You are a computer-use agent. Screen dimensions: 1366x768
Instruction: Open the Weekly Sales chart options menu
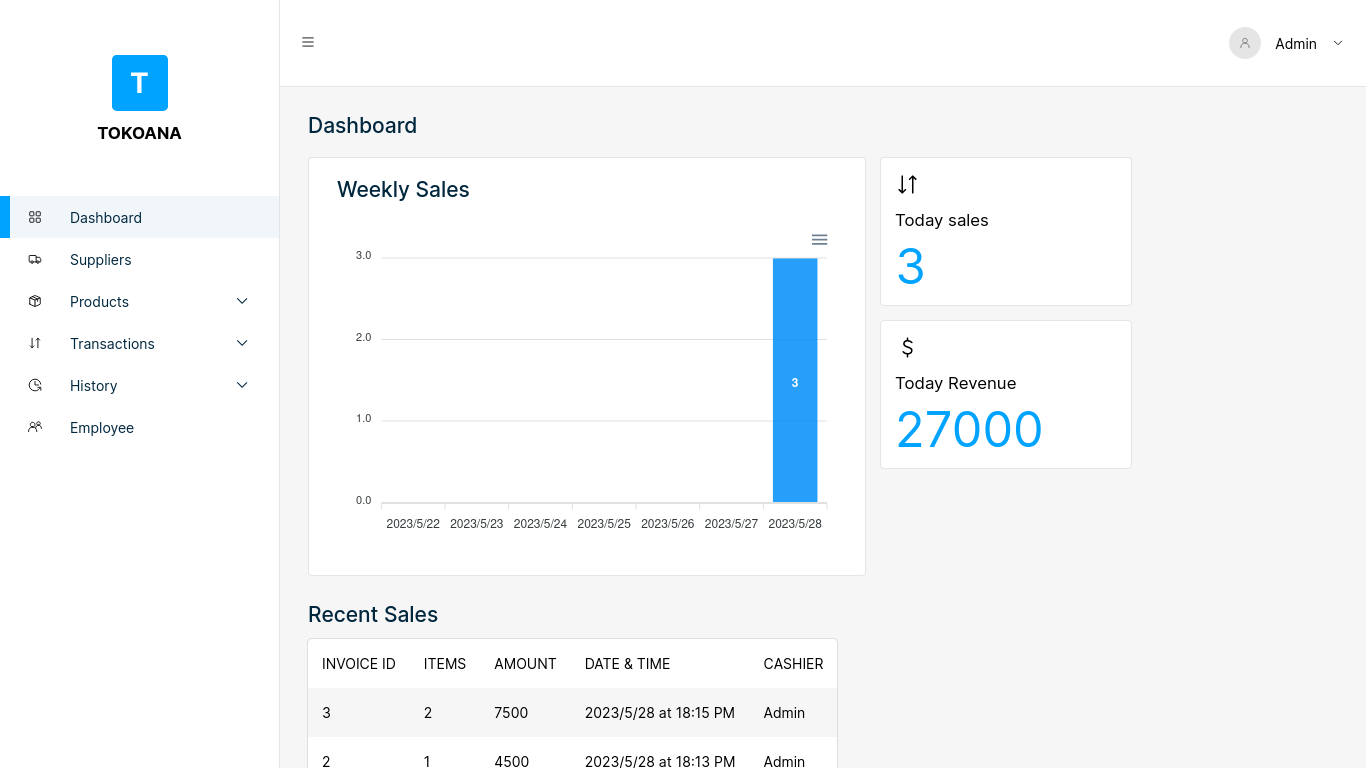(819, 240)
